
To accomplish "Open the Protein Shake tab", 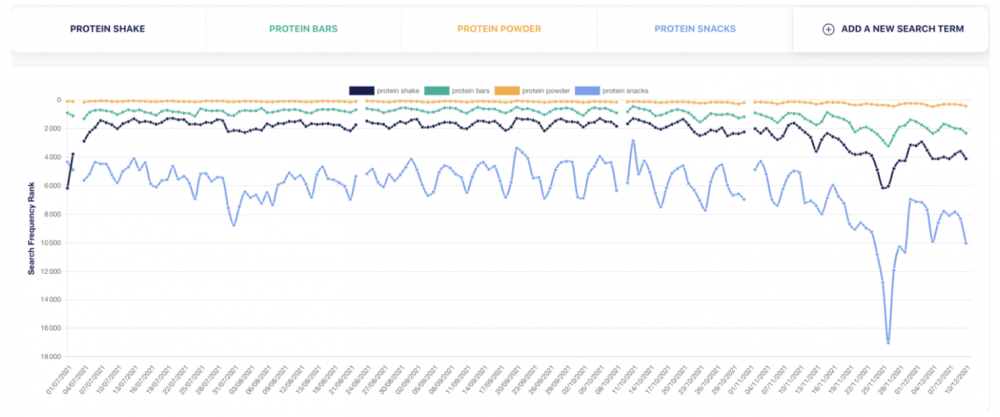I will pyautogui.click(x=108, y=29).
